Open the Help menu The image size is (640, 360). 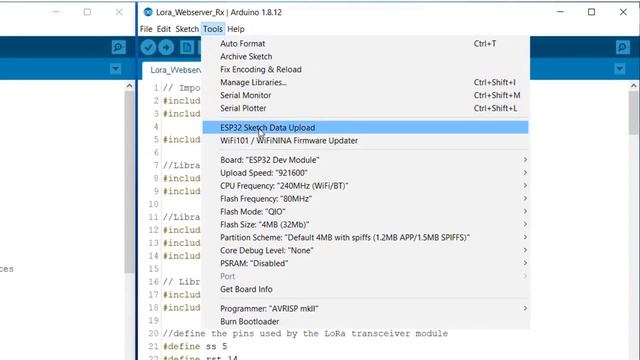click(236, 29)
